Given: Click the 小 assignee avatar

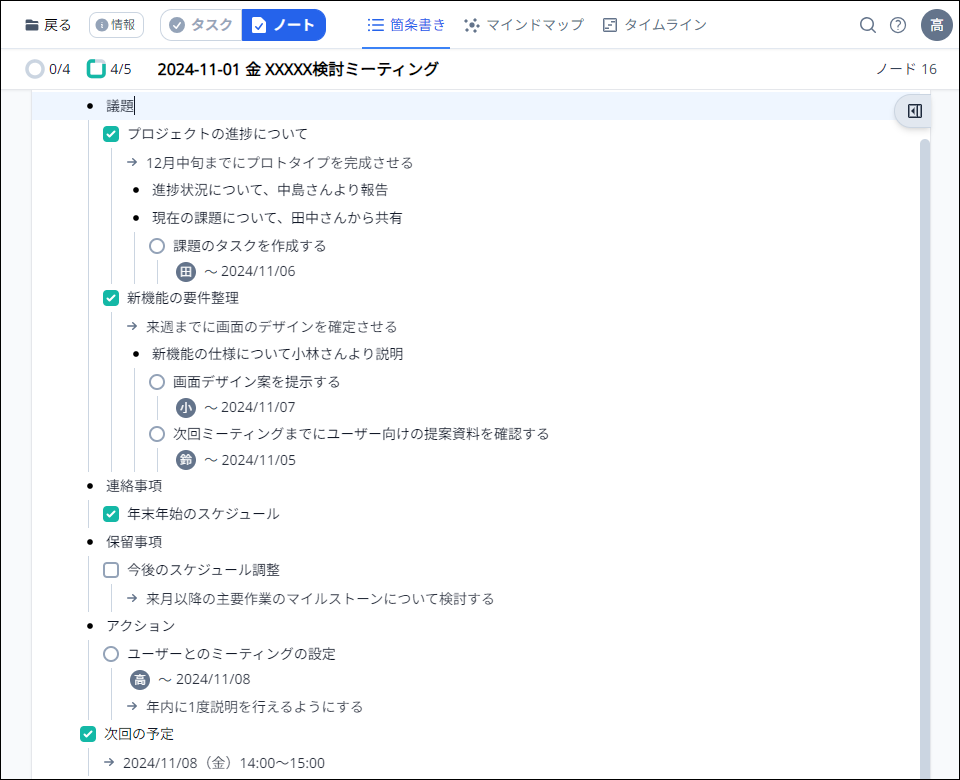Looking at the screenshot, I should click(x=186, y=407).
